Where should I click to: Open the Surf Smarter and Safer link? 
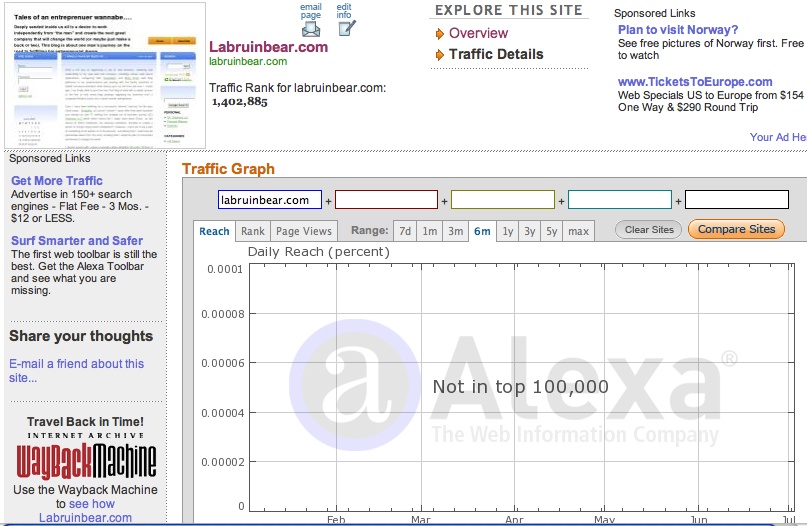point(77,241)
